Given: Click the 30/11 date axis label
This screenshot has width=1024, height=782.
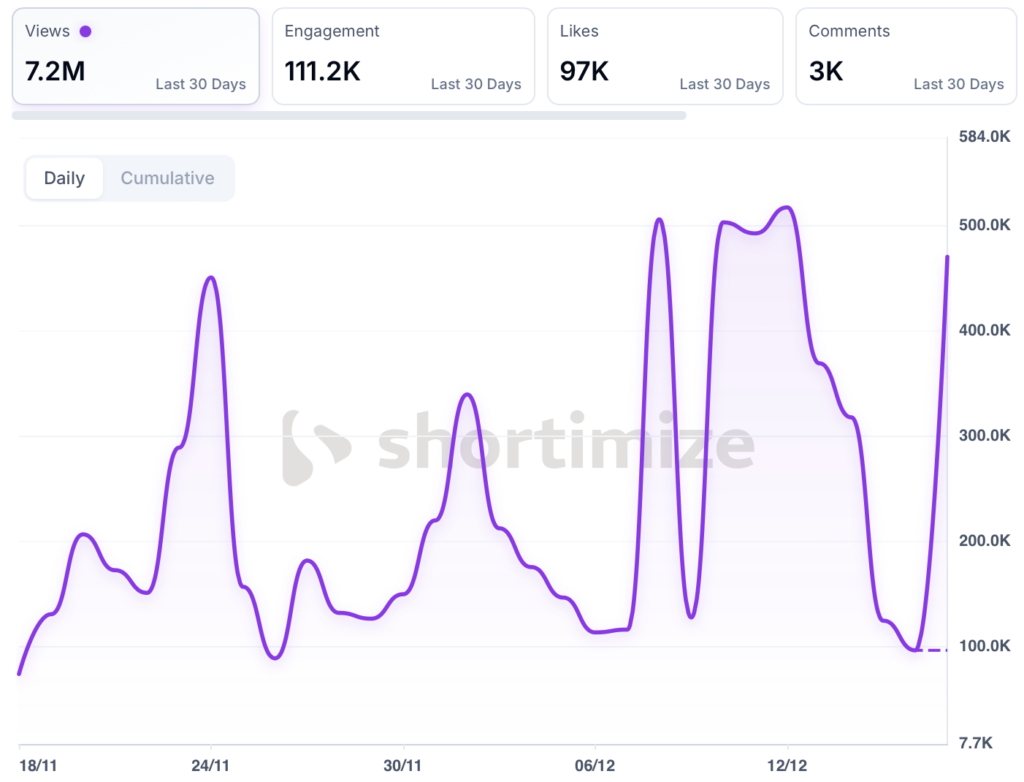Looking at the screenshot, I should coord(403,765).
